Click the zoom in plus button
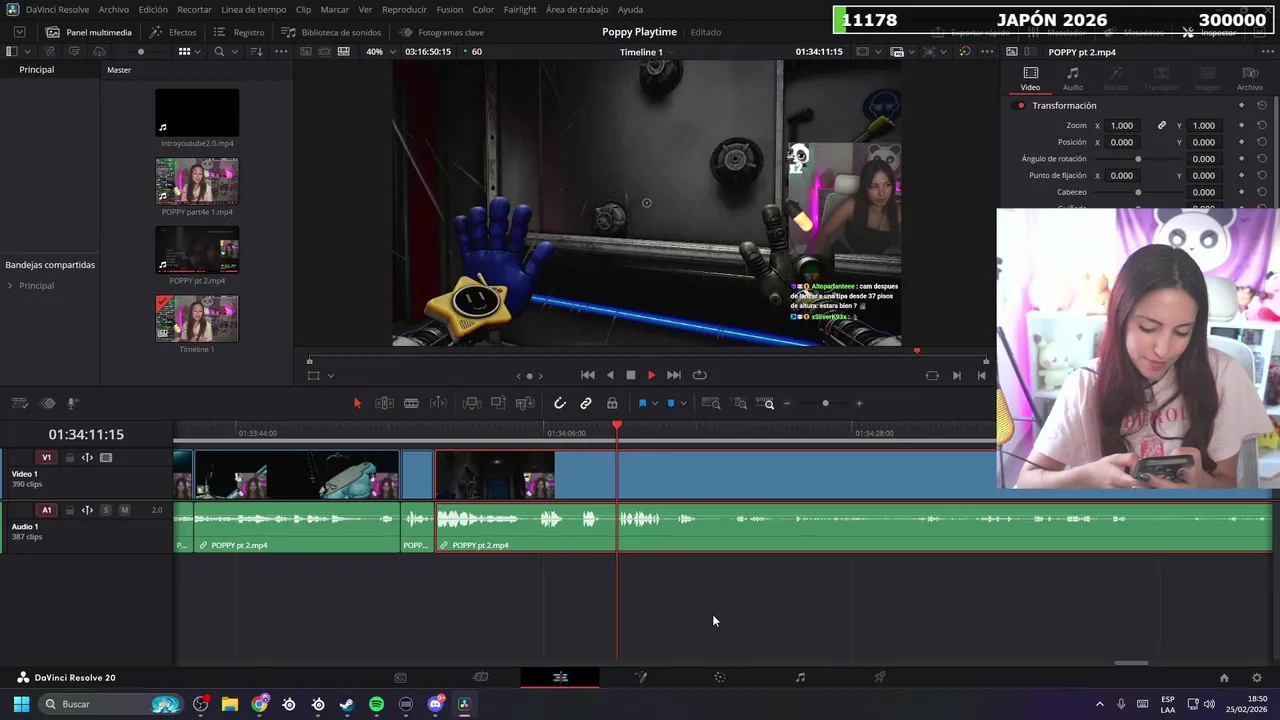The height and width of the screenshot is (720, 1280). [x=859, y=403]
